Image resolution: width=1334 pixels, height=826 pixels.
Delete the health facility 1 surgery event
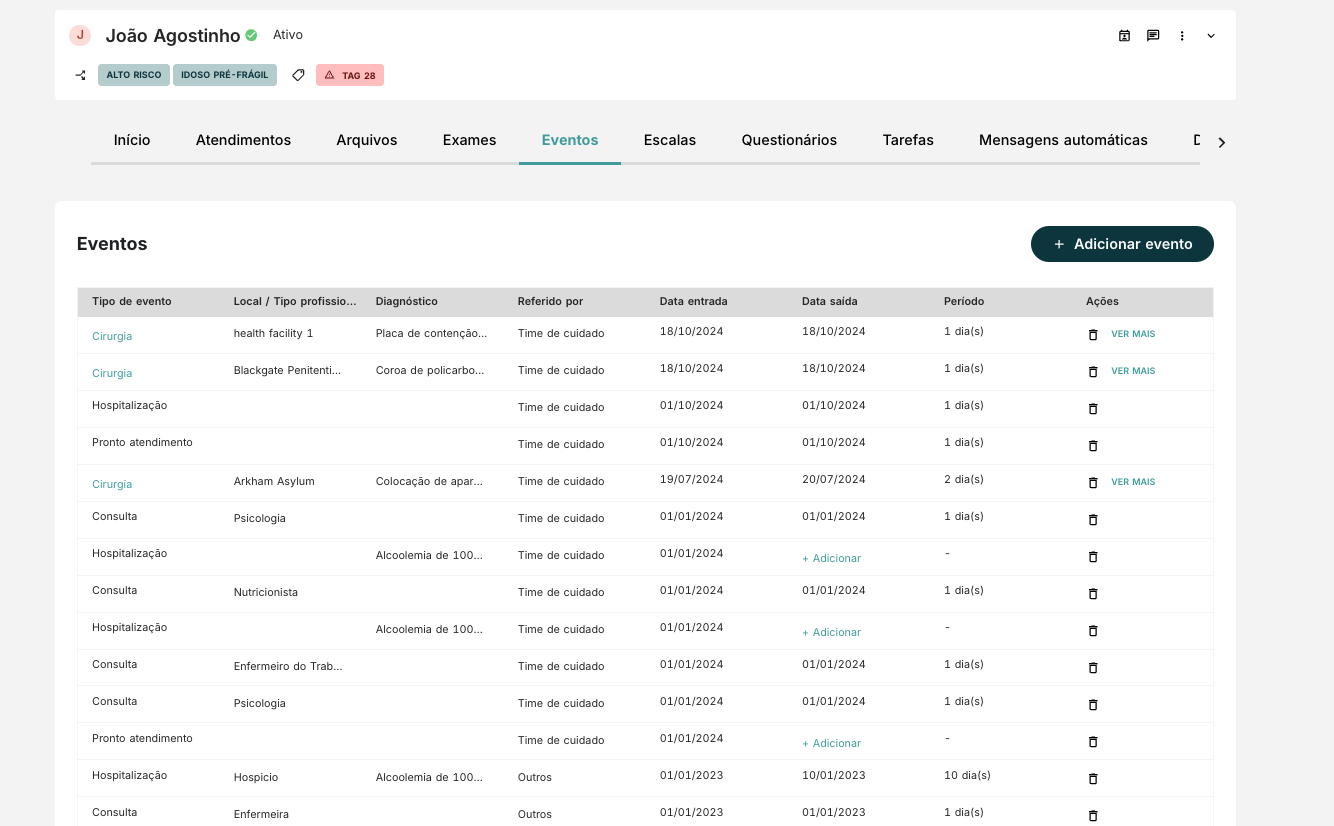(x=1093, y=335)
